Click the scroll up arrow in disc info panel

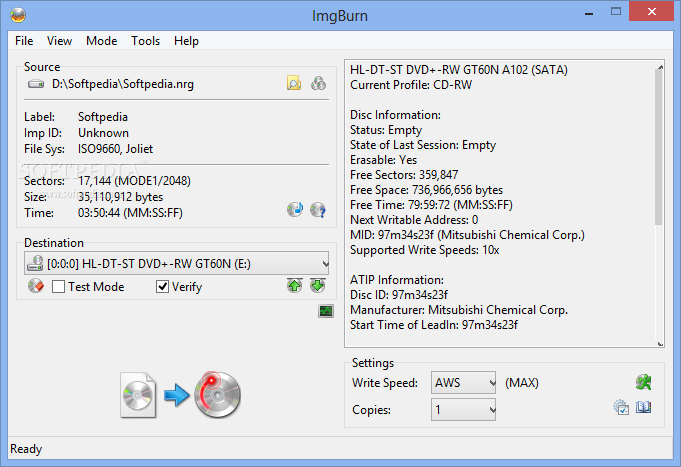click(x=660, y=66)
